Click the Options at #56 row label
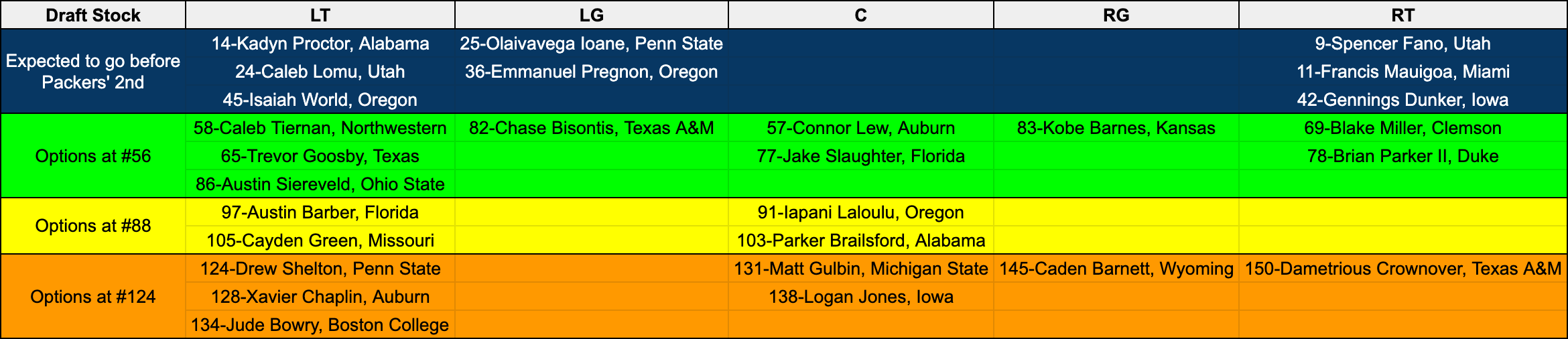Screen dimensions: 1568x339 pyautogui.click(x=93, y=156)
